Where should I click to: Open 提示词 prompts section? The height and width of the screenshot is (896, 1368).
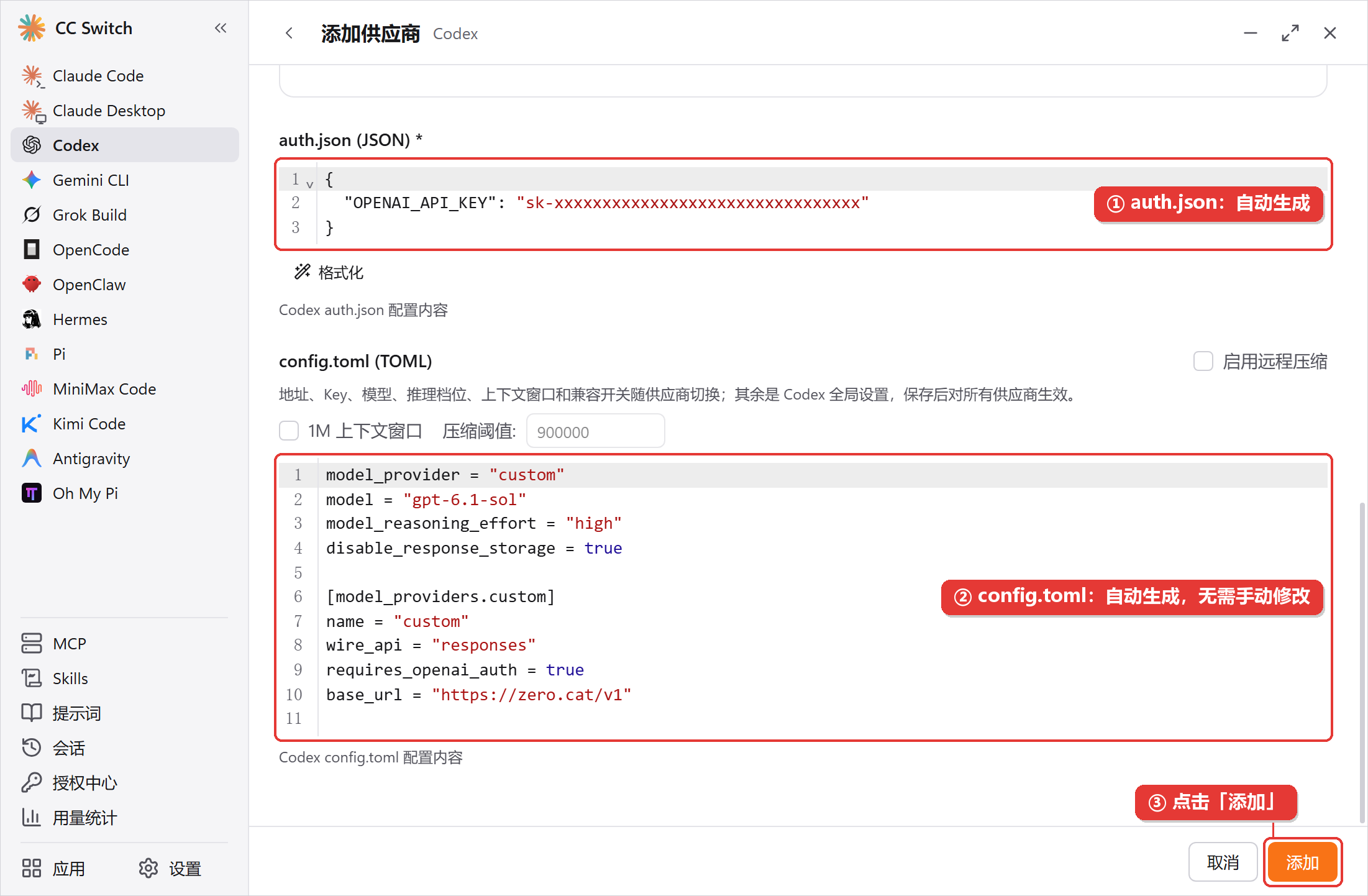[x=124, y=713]
